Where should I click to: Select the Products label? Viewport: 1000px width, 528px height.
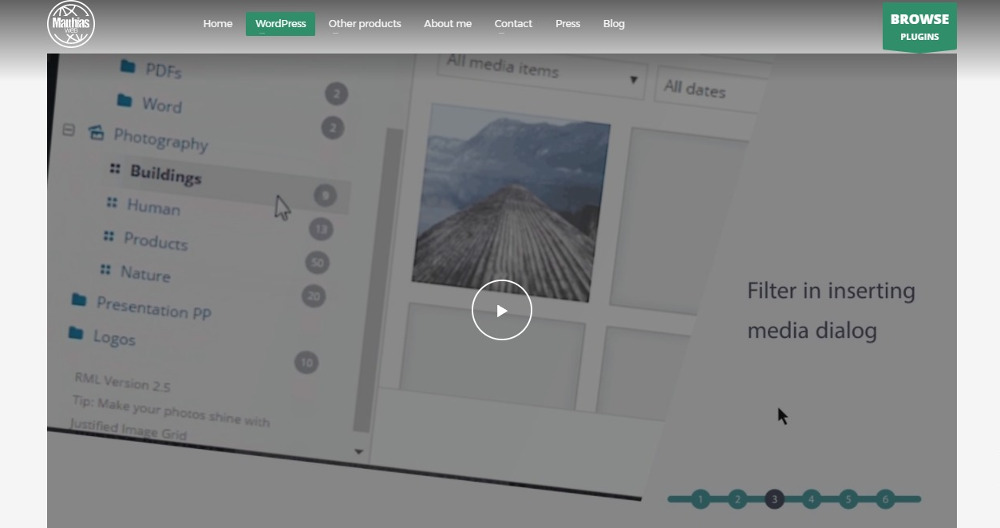coord(156,241)
